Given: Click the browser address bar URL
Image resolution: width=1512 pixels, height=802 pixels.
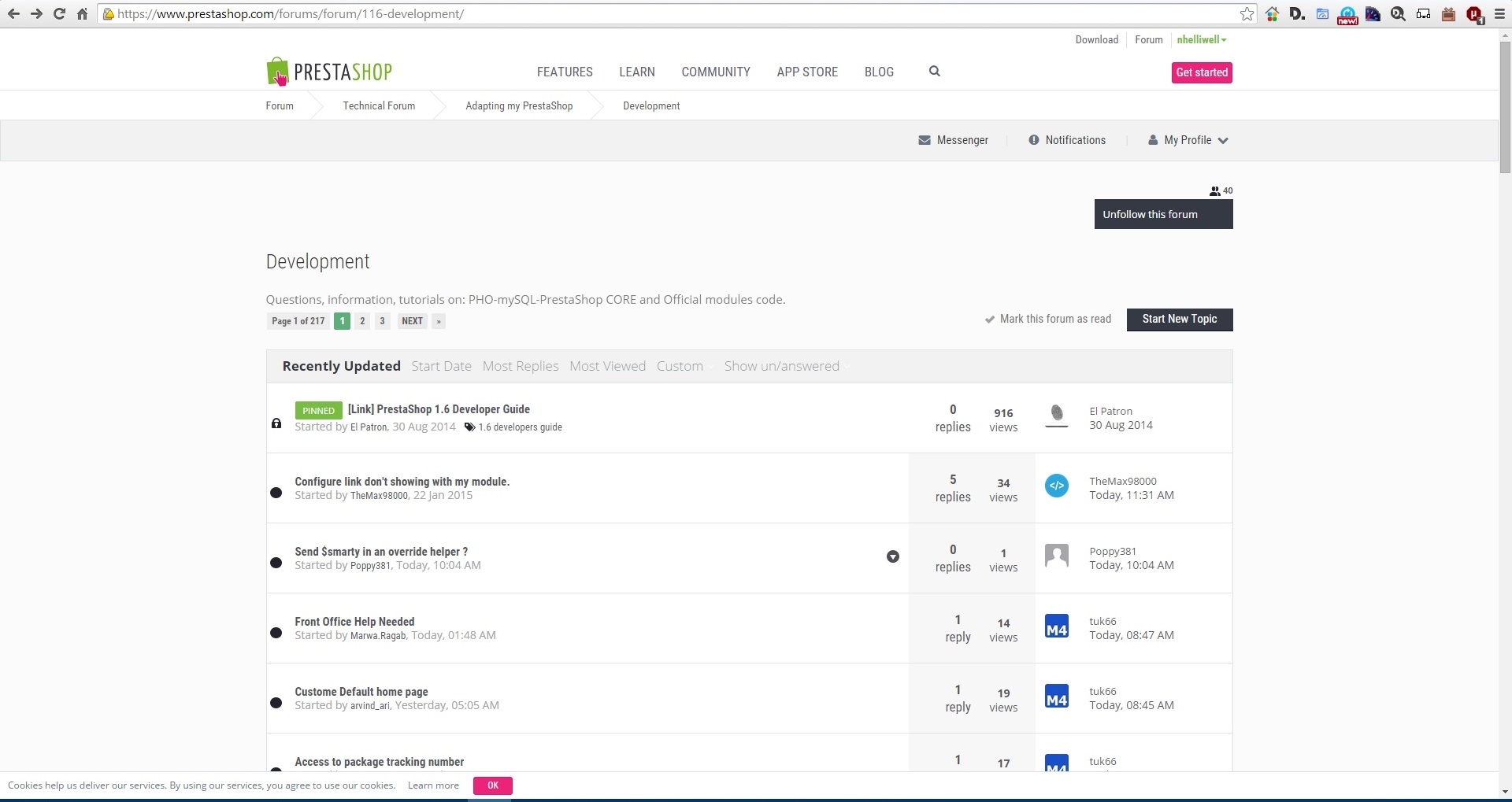Looking at the screenshot, I should pyautogui.click(x=291, y=13).
